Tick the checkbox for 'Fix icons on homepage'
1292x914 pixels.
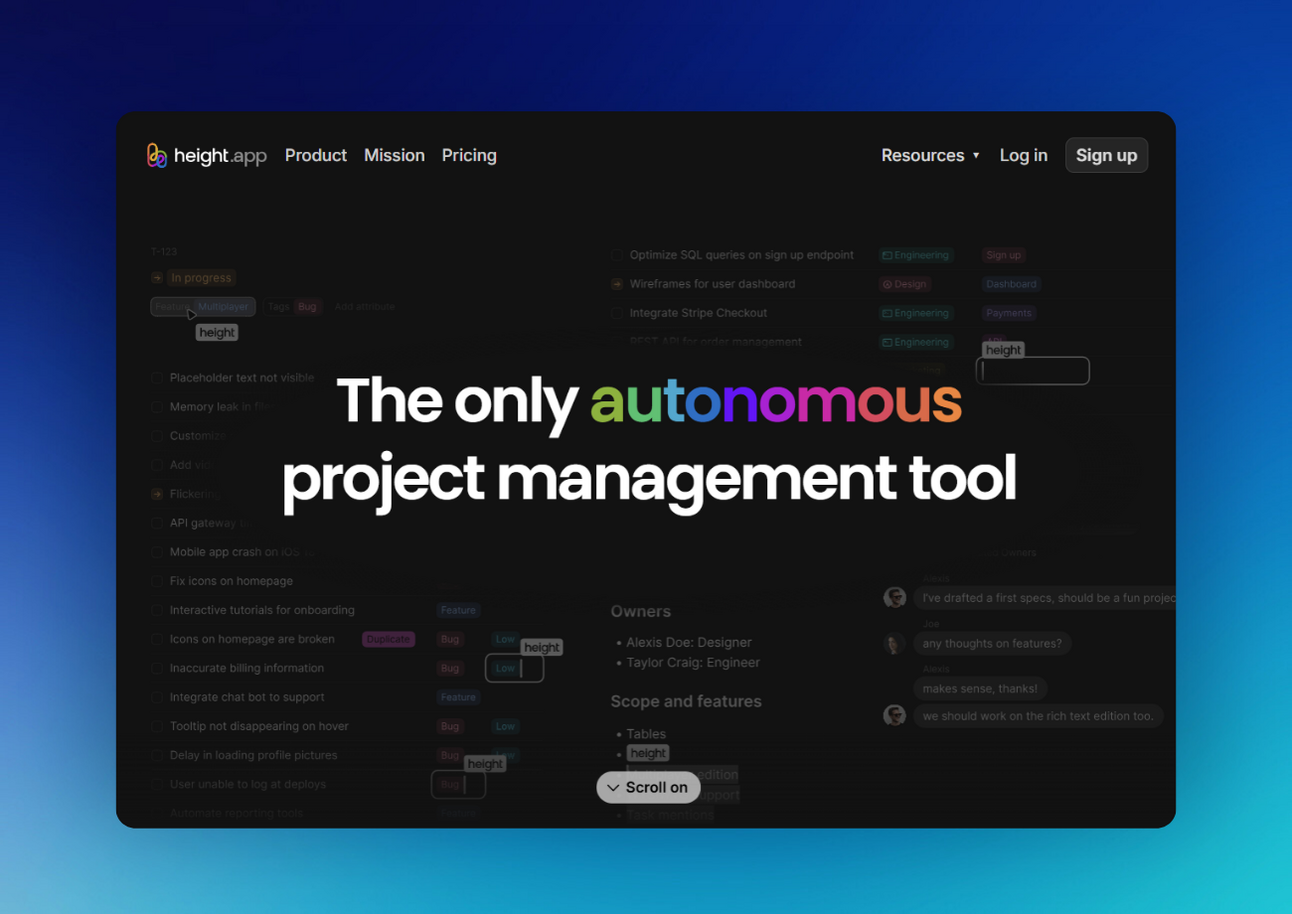[x=157, y=581]
